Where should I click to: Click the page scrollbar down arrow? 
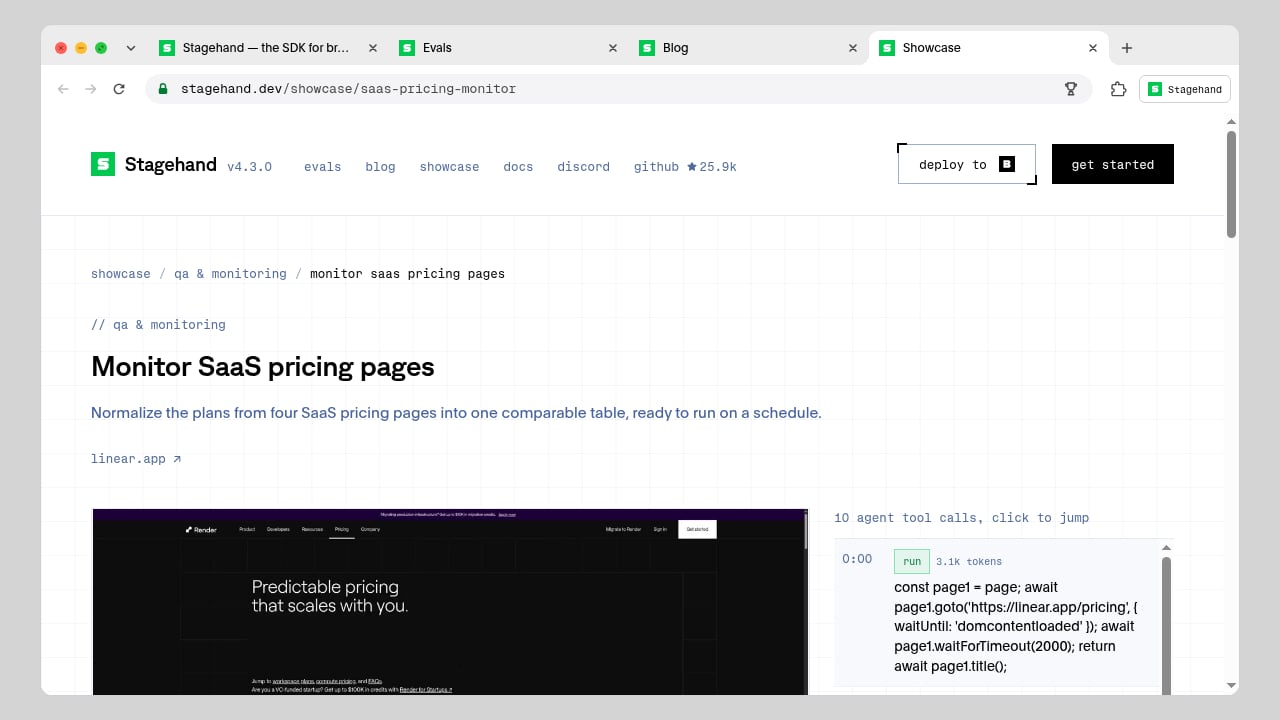click(1231, 685)
